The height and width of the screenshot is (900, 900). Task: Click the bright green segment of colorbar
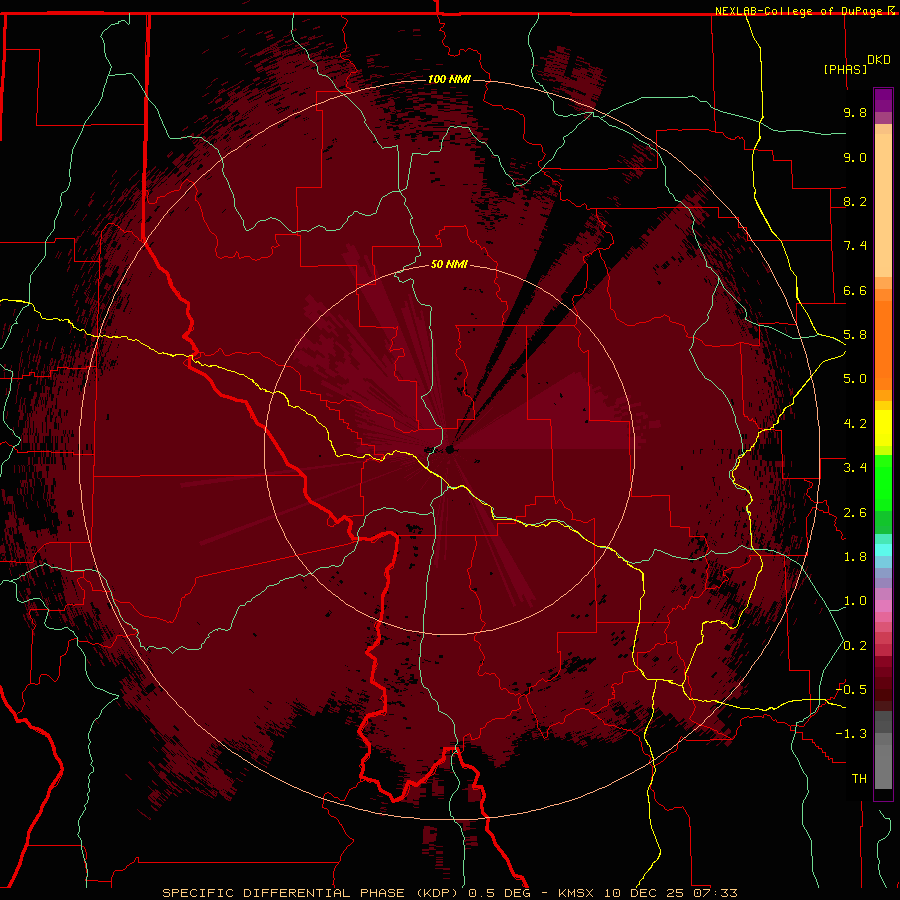coord(883,482)
